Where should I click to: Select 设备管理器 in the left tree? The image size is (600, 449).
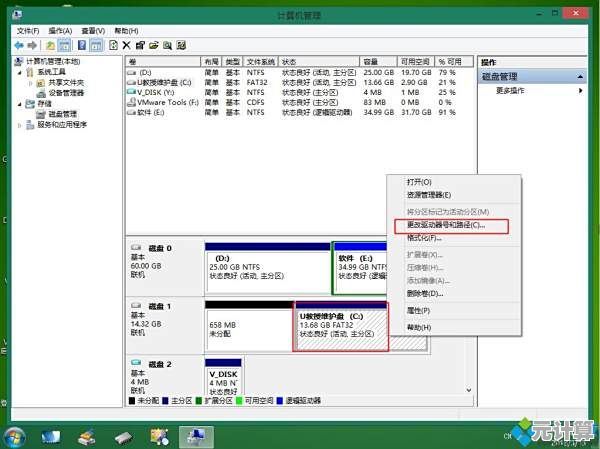[x=66, y=93]
